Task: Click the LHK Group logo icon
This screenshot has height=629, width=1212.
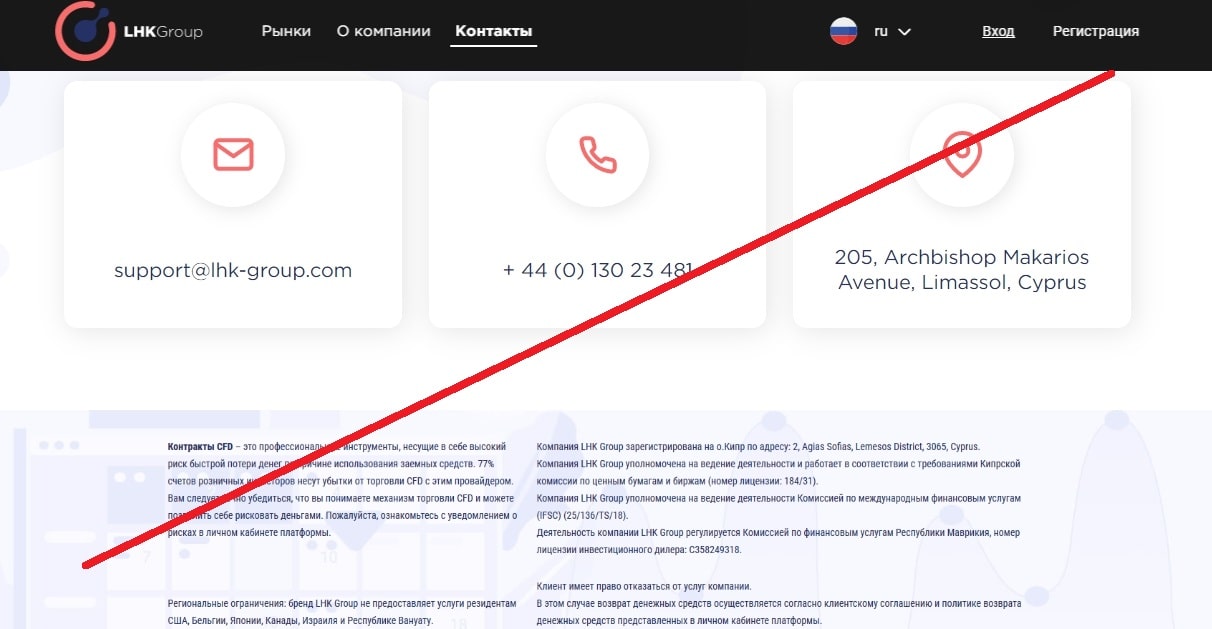Action: [86, 31]
